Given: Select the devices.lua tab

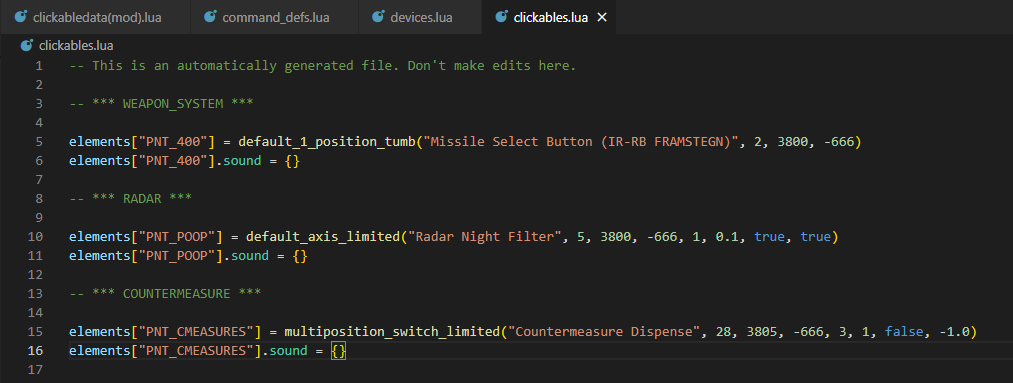Looking at the screenshot, I should pyautogui.click(x=420, y=17).
